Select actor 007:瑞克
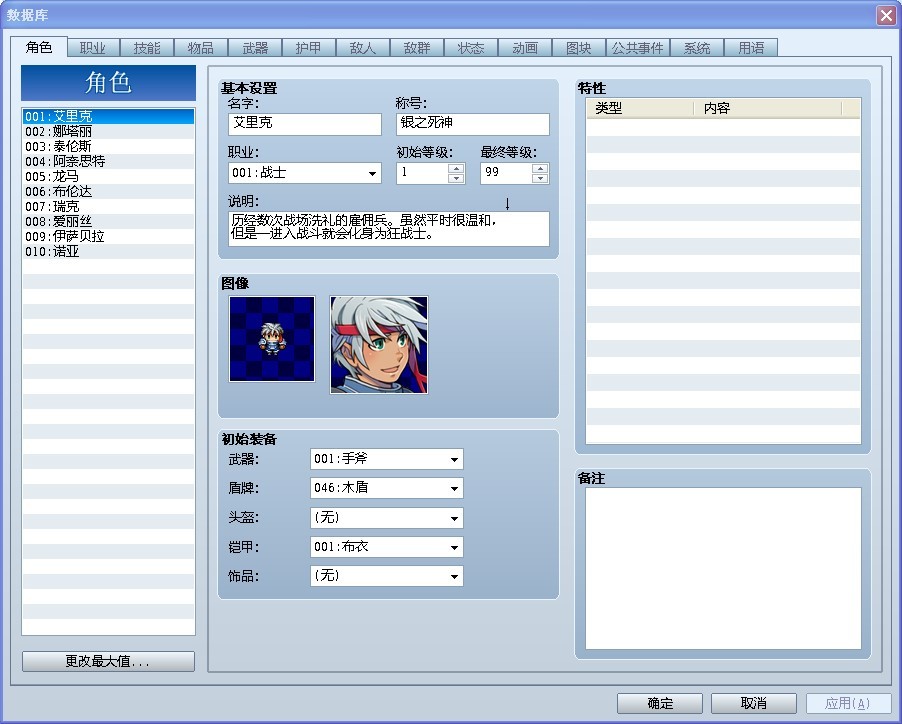This screenshot has height=724, width=902. [109, 206]
